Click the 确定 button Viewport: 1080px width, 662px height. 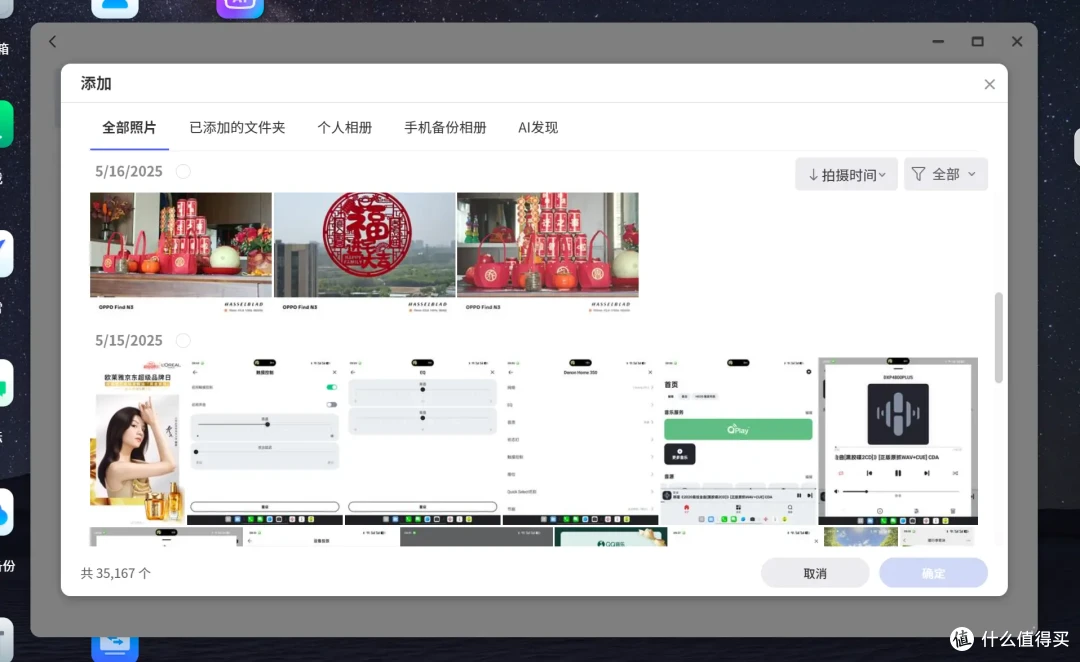coord(933,573)
